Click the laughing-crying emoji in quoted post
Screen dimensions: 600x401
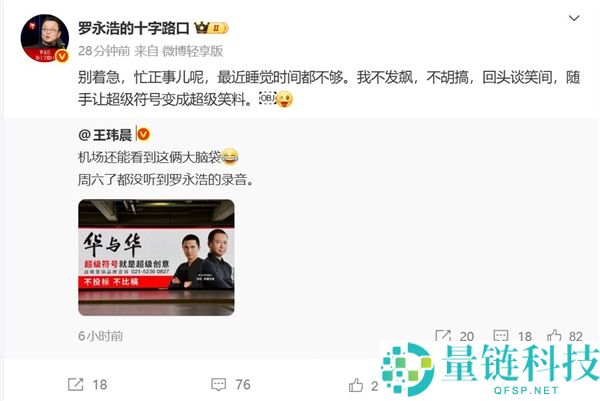tap(230, 156)
